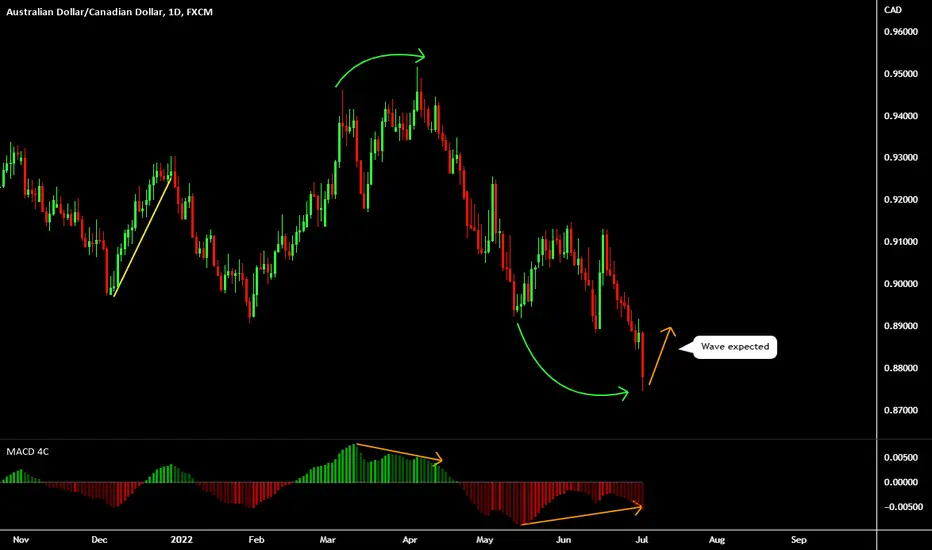Select the 0.90000 price axis label
The width and height of the screenshot is (932, 550).
900,284
